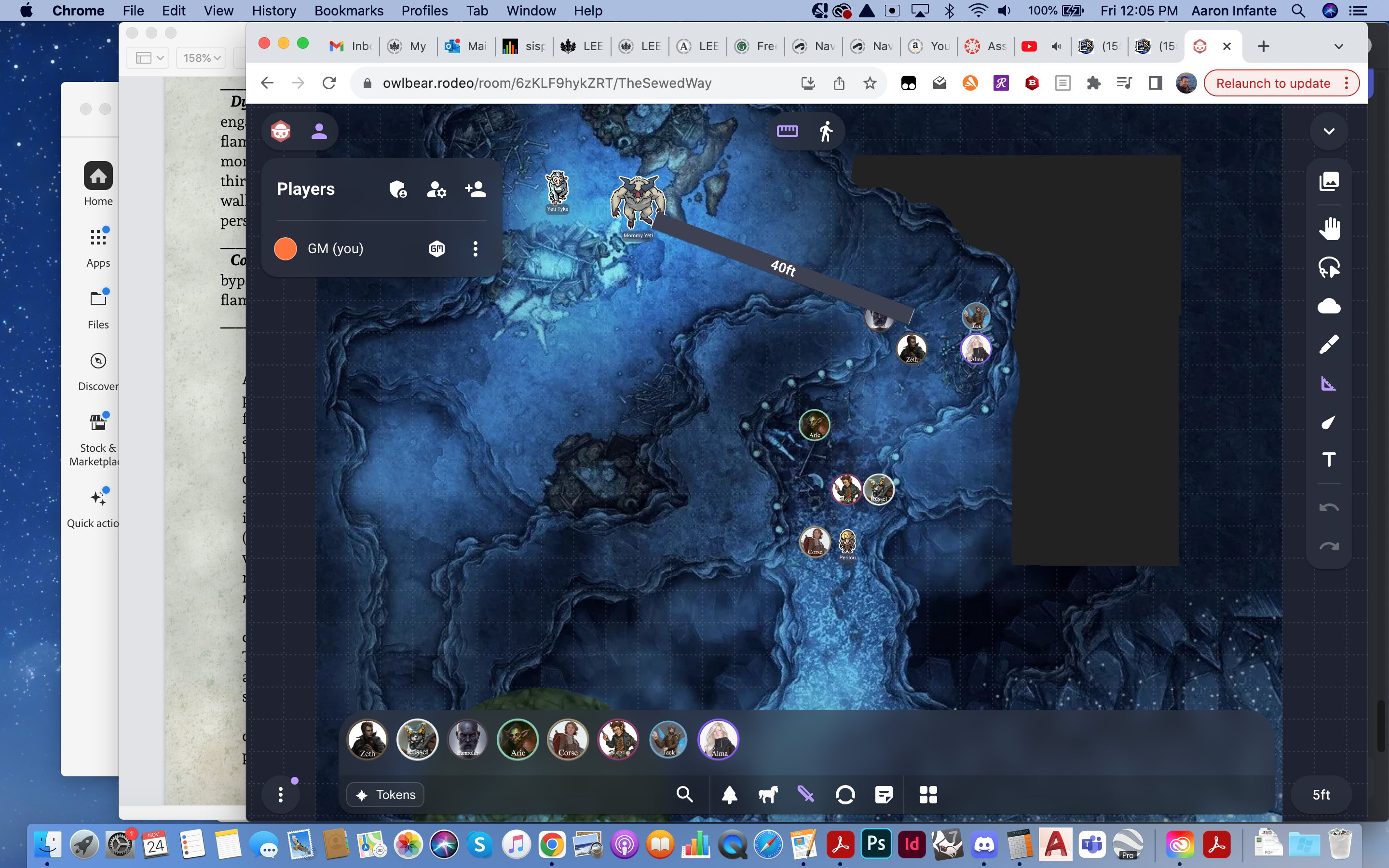This screenshot has width=1389, height=868.
Task: Bookmark this page with star icon
Action: pos(870,83)
